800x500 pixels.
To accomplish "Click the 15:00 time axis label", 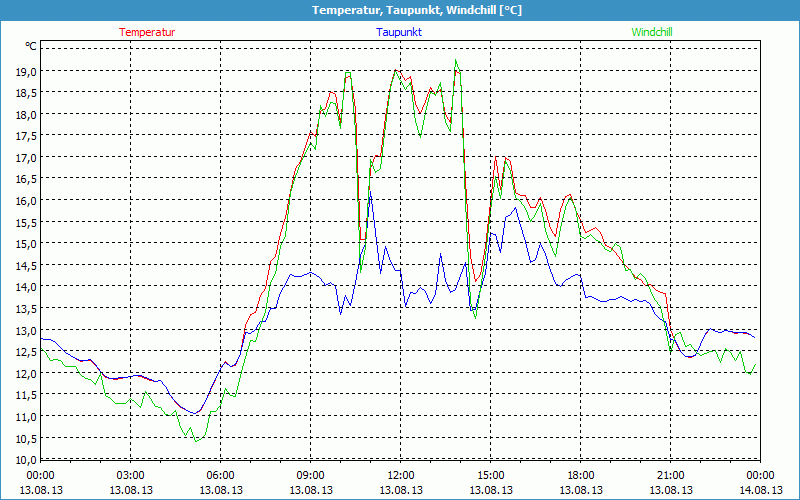I will (x=491, y=475).
